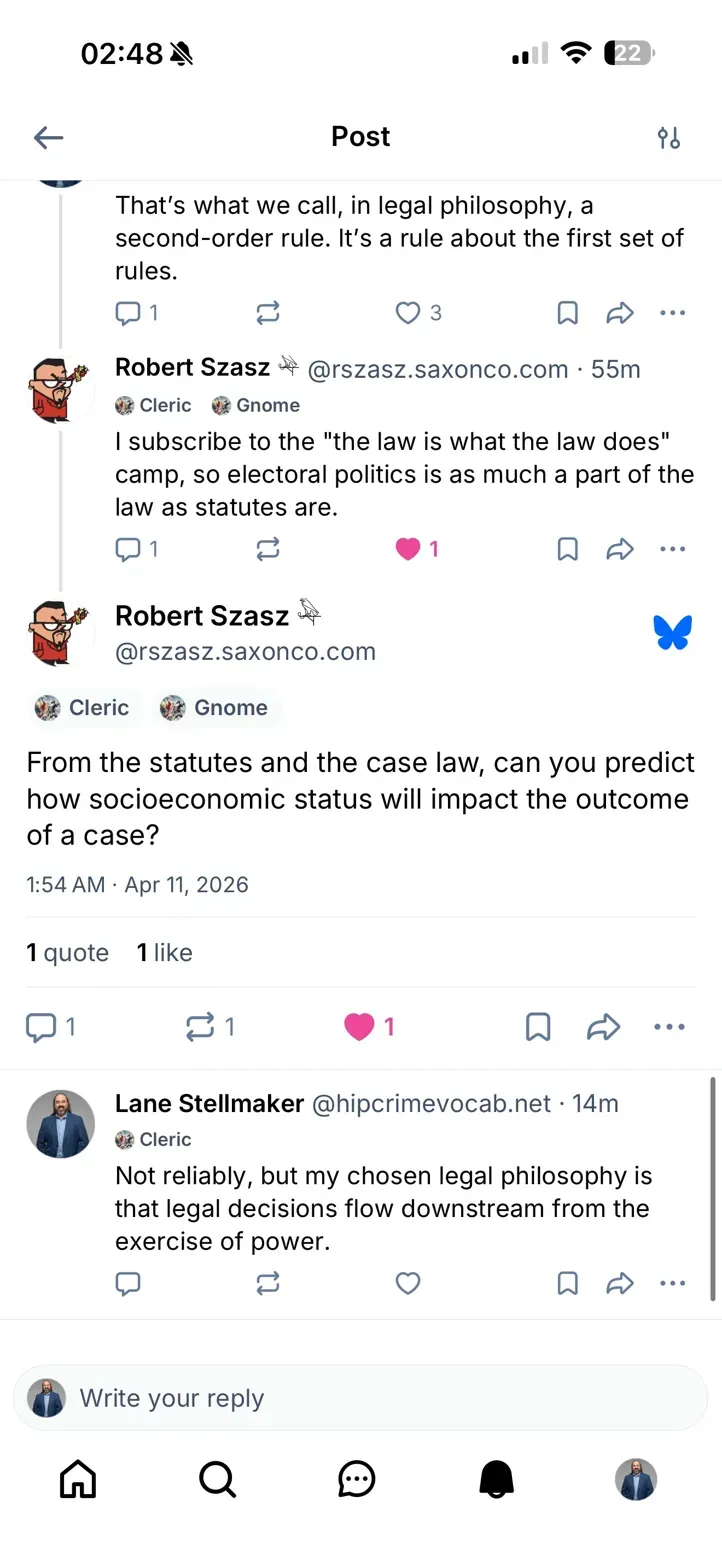The width and height of the screenshot is (722, 1568).
Task: Open the ellipsis menu on Lane's reply
Action: click(x=672, y=1283)
